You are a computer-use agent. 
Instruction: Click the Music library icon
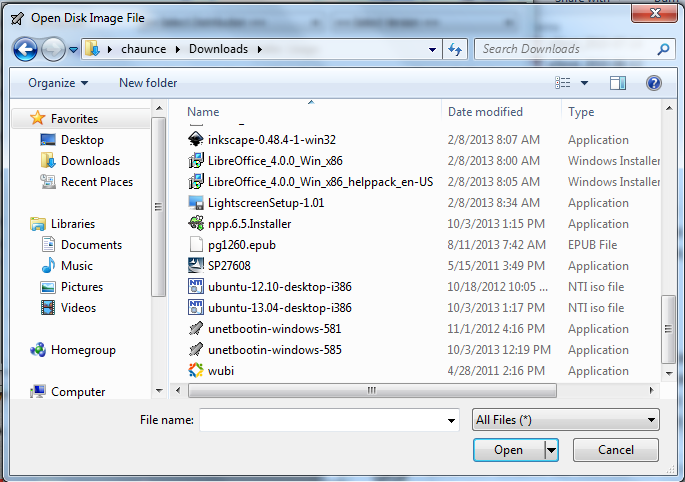(48, 265)
